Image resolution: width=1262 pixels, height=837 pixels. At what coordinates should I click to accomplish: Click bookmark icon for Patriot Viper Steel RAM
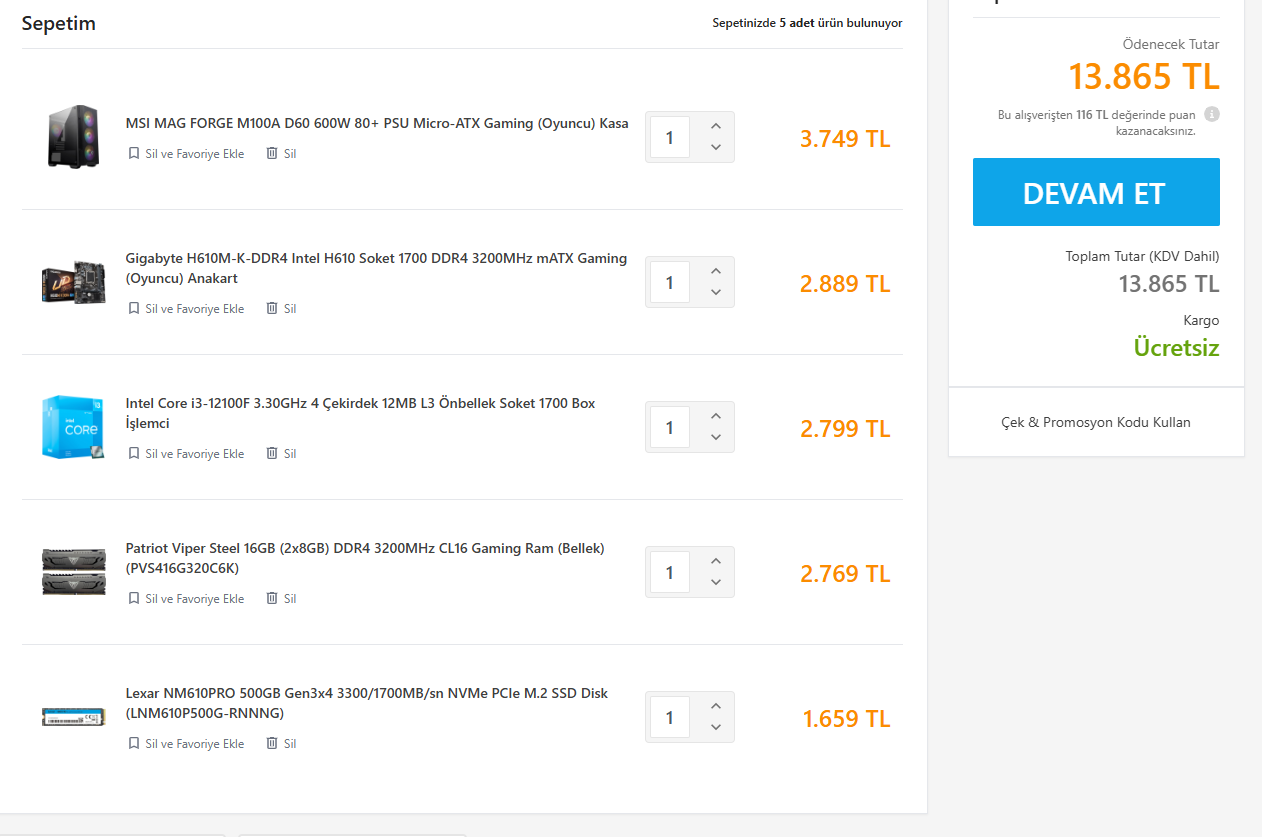134,599
